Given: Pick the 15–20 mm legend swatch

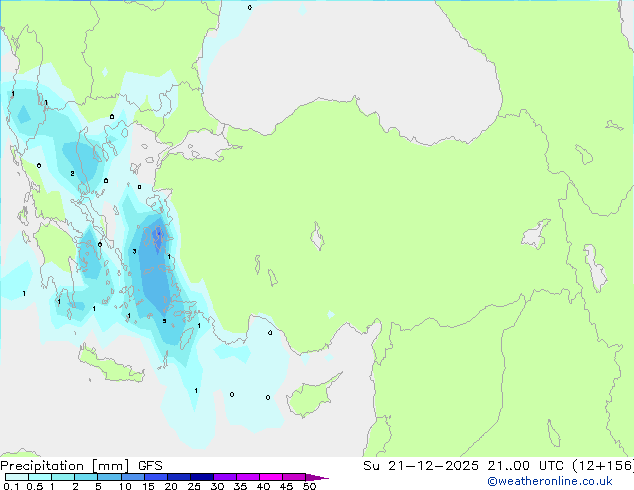Looking at the screenshot, I should pyautogui.click(x=156, y=477).
